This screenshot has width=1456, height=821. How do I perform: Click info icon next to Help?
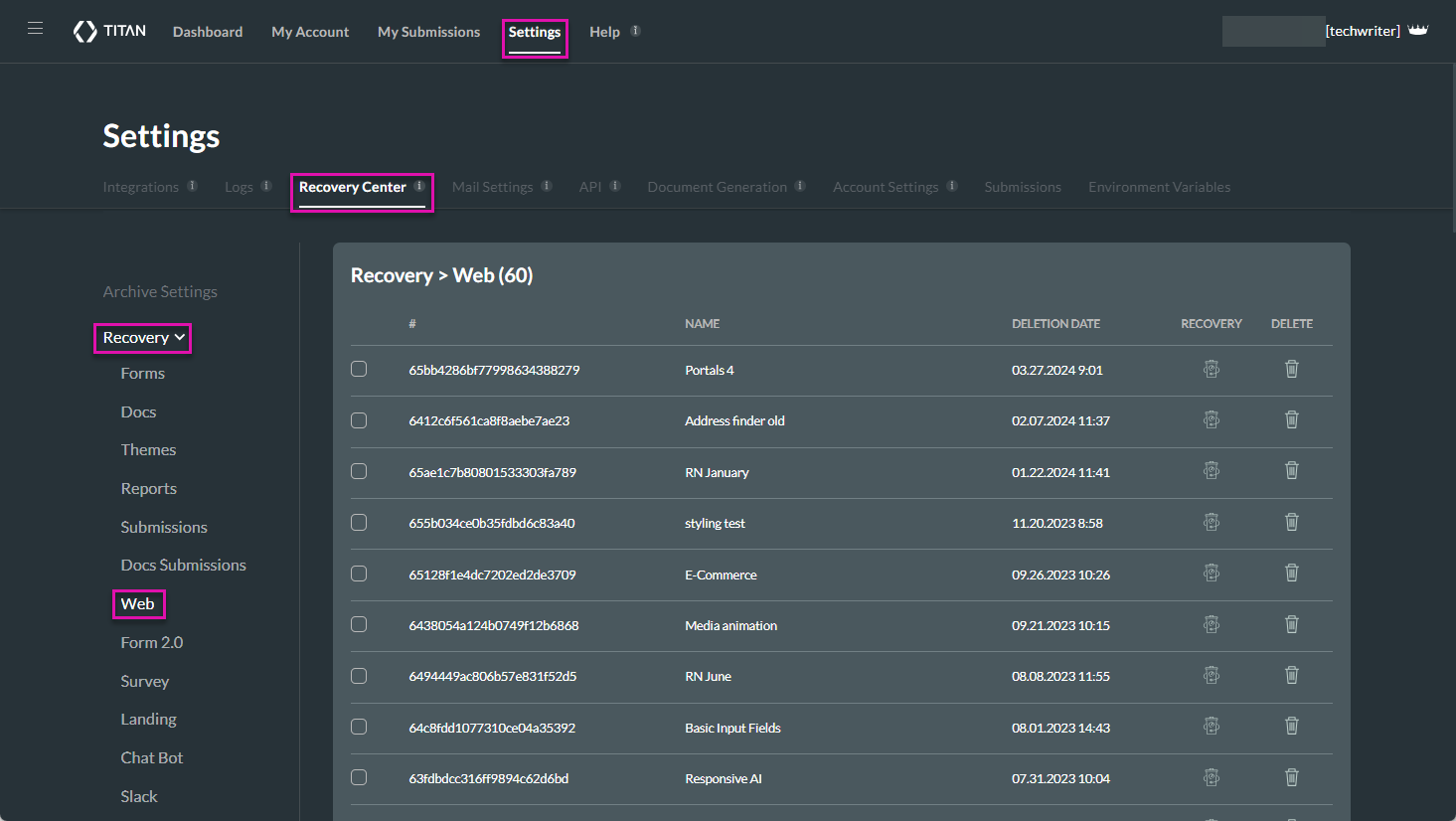pos(635,31)
